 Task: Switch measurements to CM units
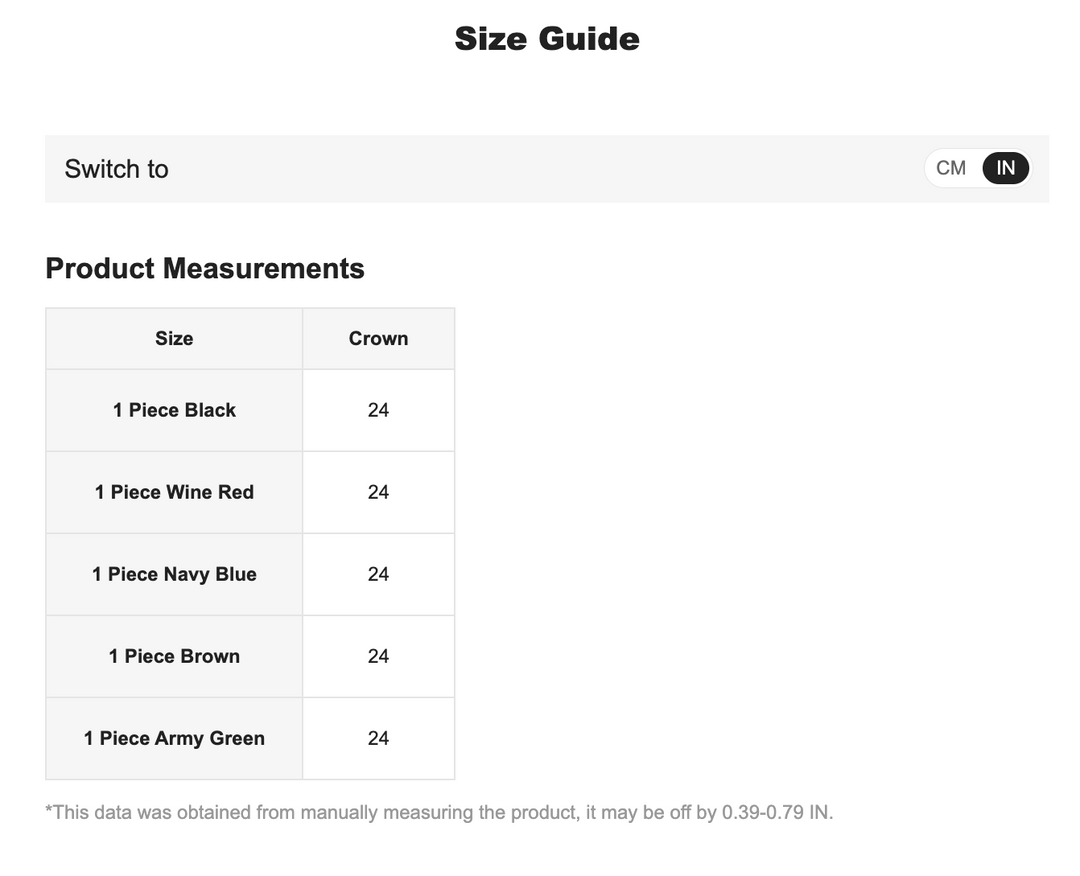[x=951, y=168]
